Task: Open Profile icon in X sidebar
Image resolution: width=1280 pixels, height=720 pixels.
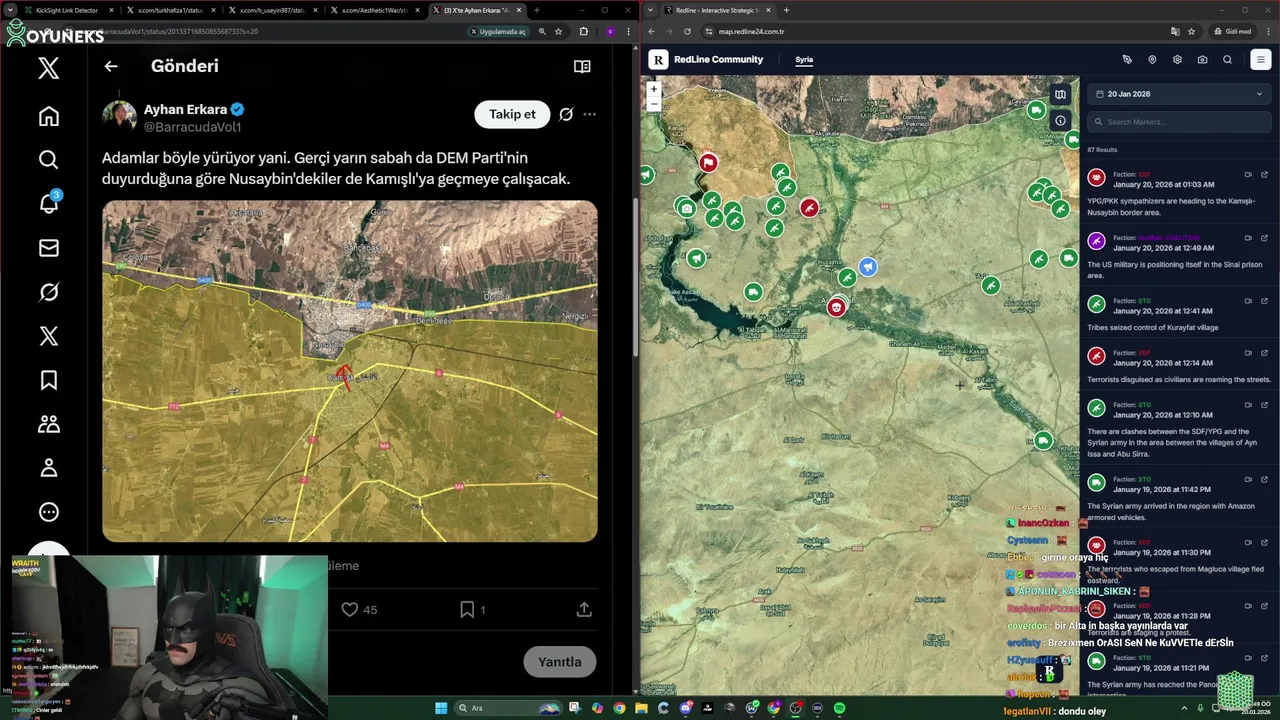Action: 48,468
